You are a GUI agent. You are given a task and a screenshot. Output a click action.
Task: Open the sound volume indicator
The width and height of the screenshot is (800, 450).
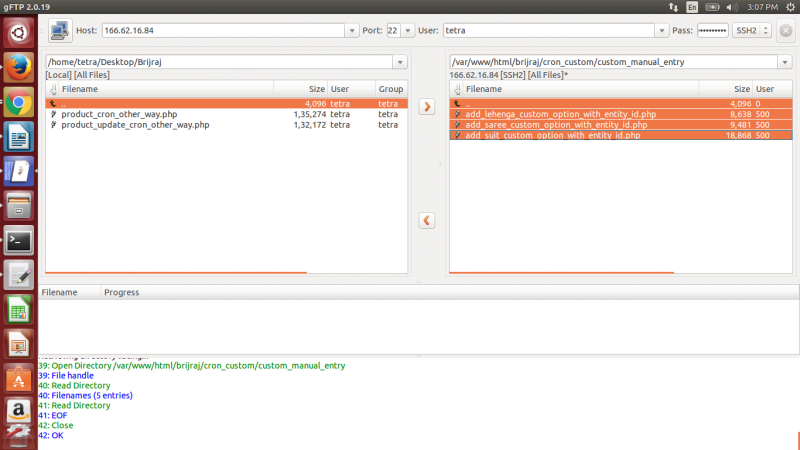pyautogui.click(x=732, y=7)
